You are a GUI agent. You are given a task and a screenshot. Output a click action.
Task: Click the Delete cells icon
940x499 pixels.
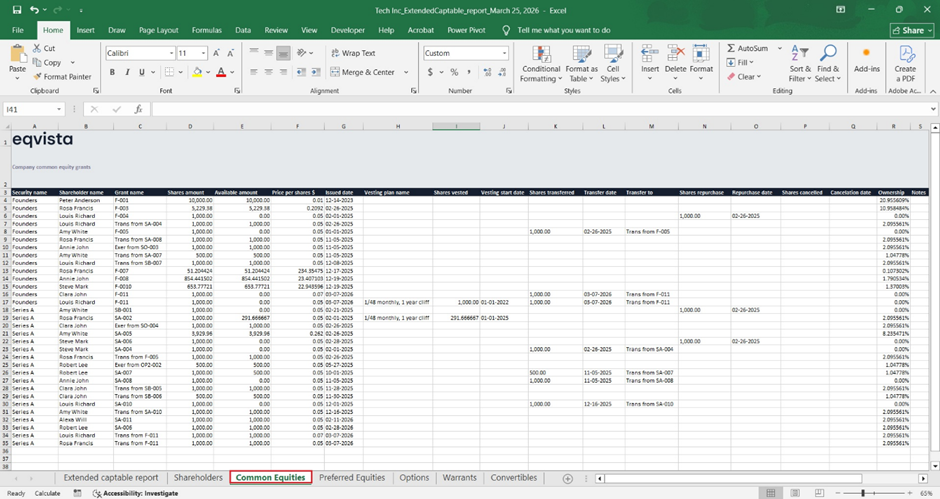pos(676,52)
